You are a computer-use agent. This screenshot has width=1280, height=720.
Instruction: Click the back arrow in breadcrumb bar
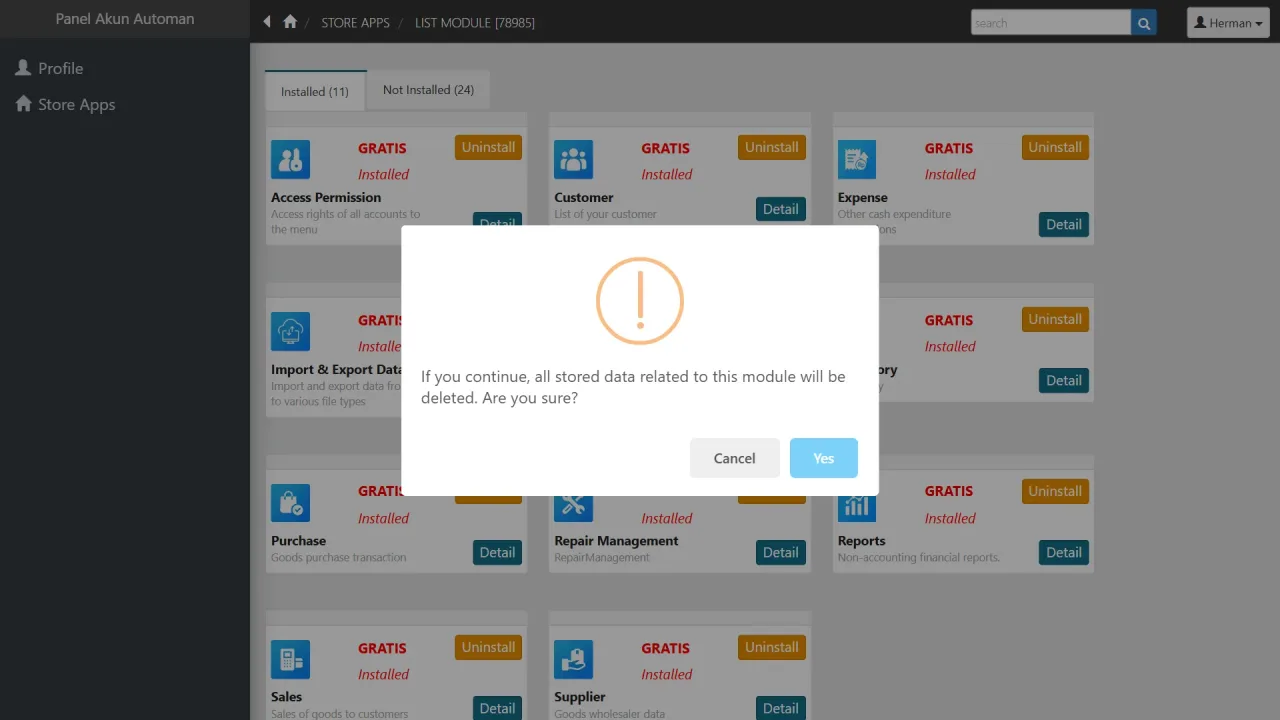pyautogui.click(x=267, y=22)
